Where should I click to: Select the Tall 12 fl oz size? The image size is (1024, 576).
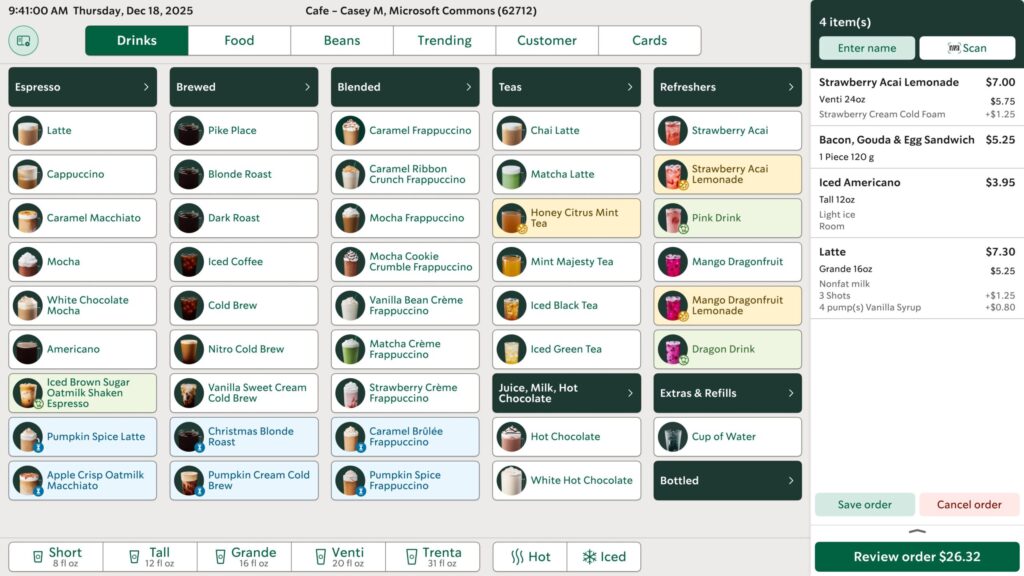[150, 556]
